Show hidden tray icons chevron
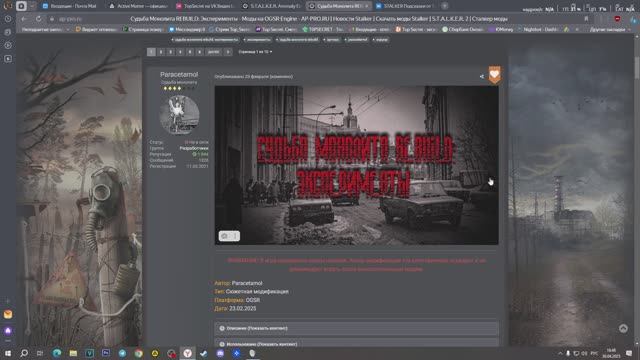The image size is (640, 360). pyautogui.click(x=560, y=353)
